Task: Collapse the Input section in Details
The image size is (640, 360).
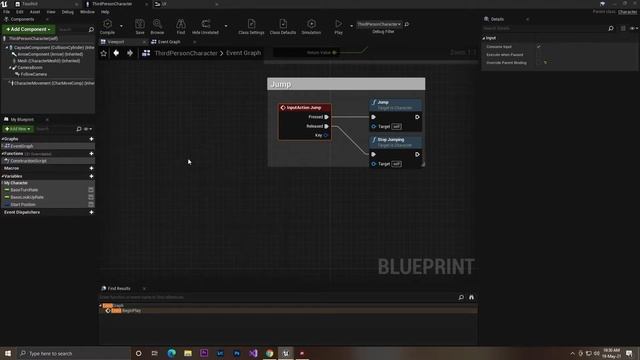Action: point(484,38)
